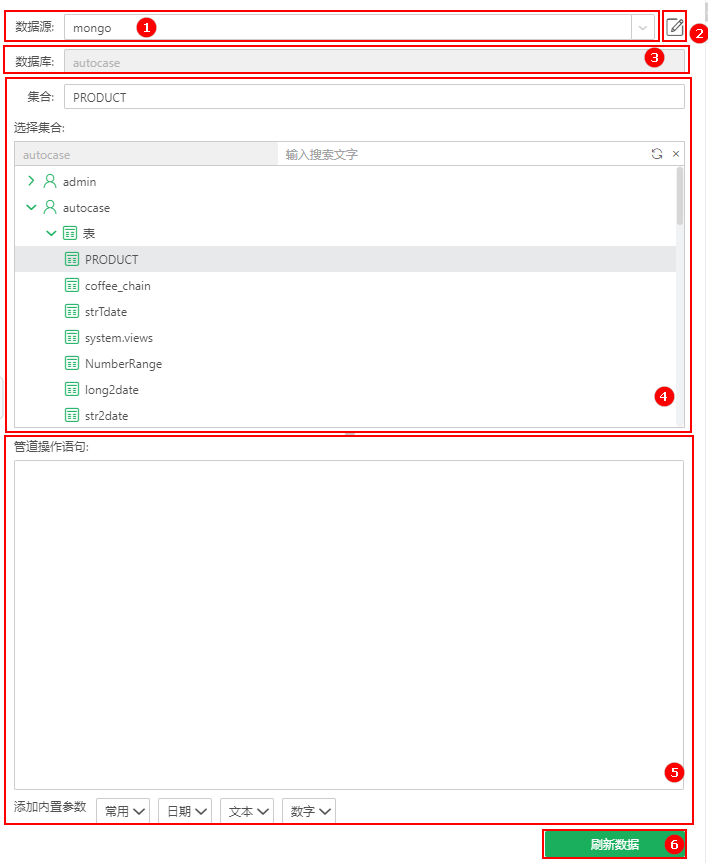Viewport: 708px width, 863px height.
Task: Select the PRODUCT collection row
Action: click(x=345, y=259)
